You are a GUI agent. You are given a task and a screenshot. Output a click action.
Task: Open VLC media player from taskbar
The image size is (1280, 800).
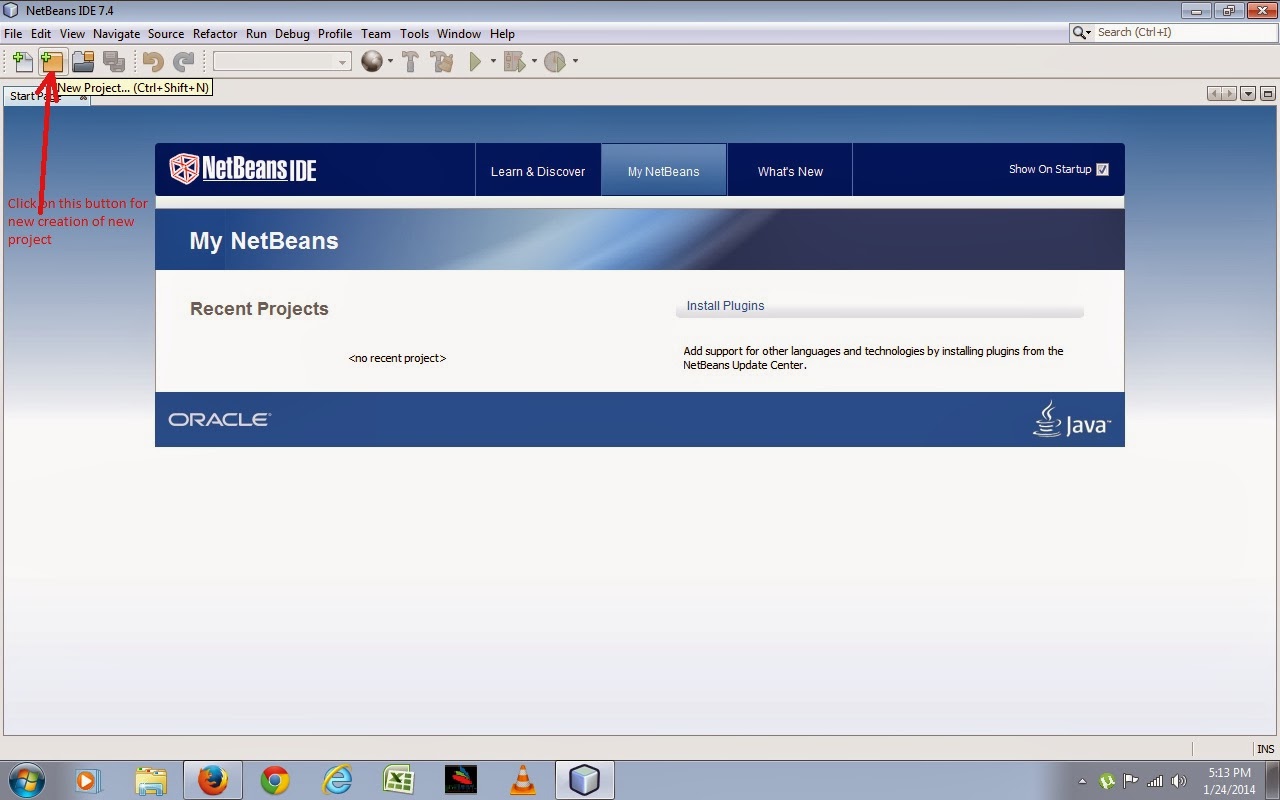523,780
